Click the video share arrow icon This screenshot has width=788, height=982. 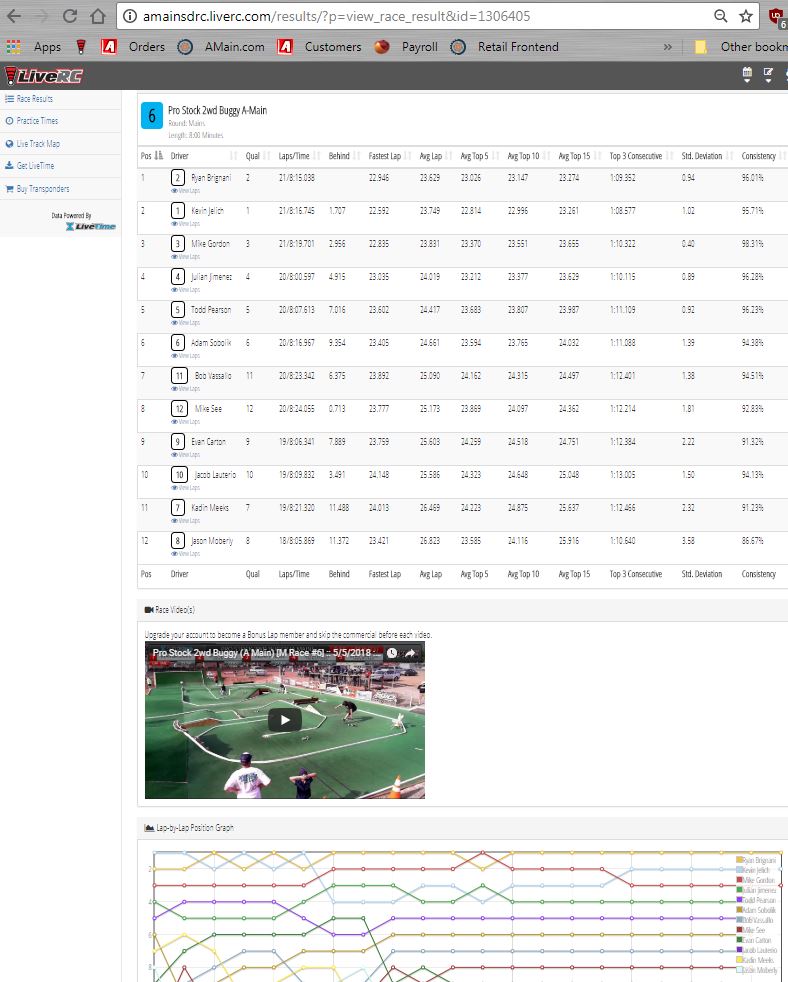[410, 653]
